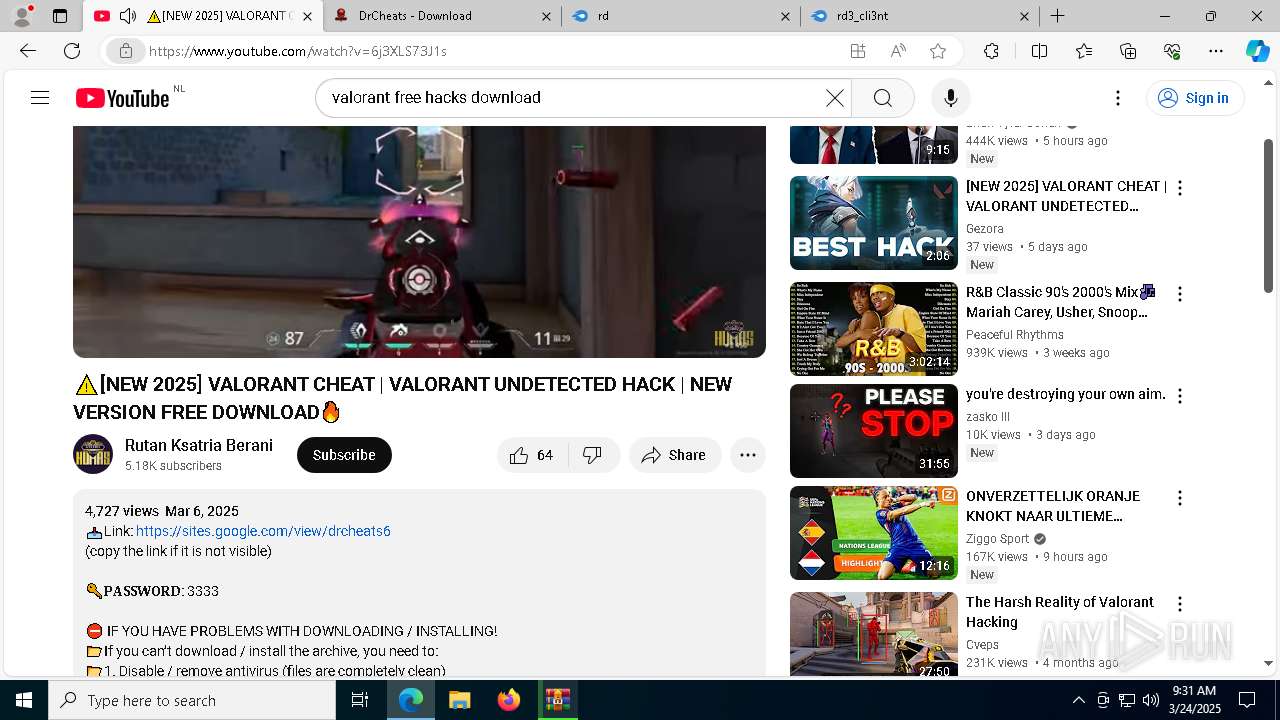1280x720 pixels.
Task: Open Windows notification center
Action: (x=1247, y=700)
